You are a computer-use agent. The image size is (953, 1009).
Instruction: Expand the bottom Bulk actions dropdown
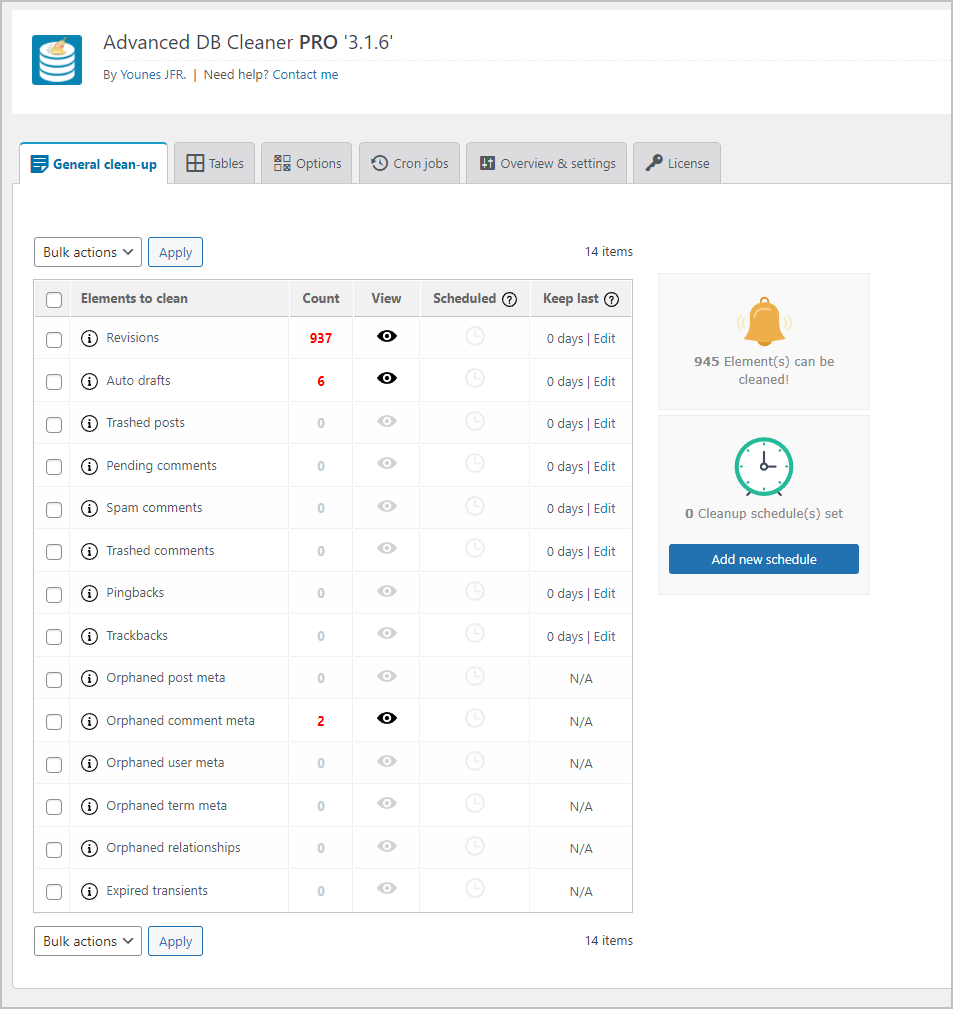87,941
